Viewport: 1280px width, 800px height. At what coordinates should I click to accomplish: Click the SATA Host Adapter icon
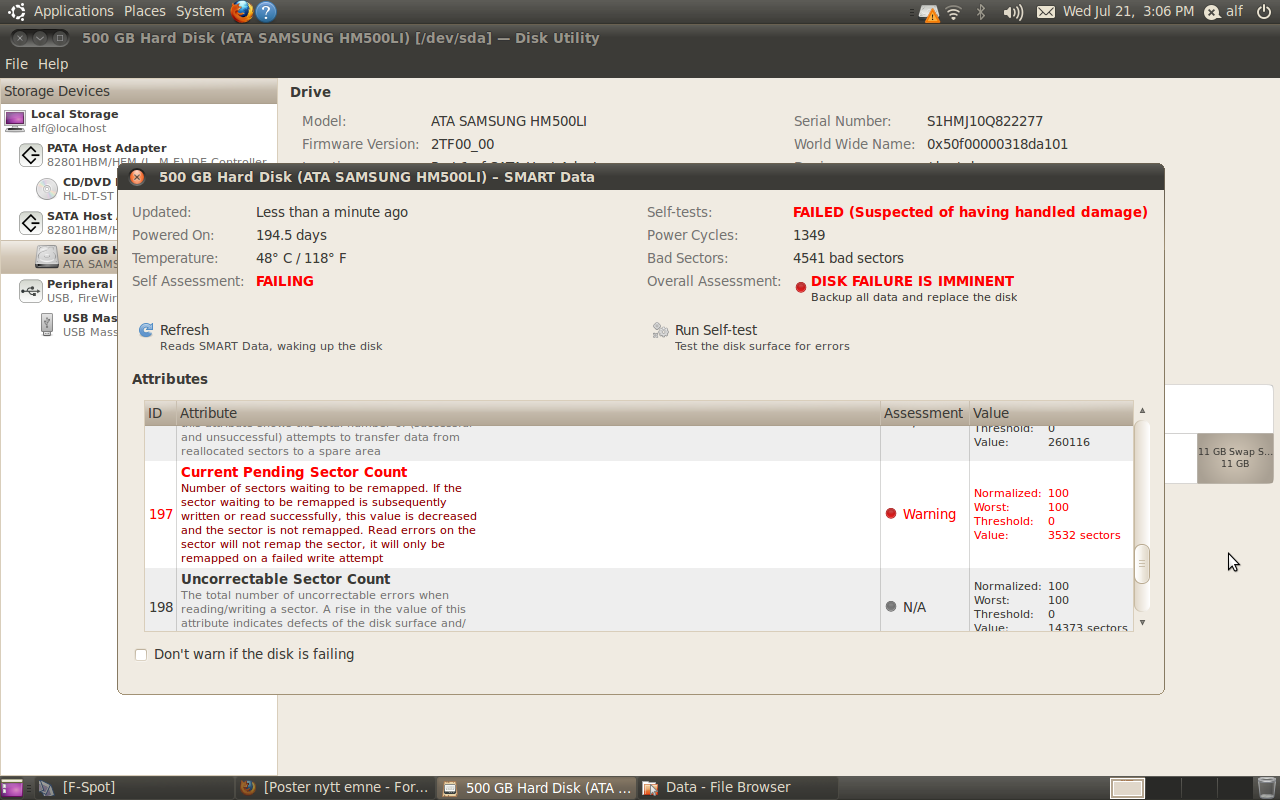(31, 223)
